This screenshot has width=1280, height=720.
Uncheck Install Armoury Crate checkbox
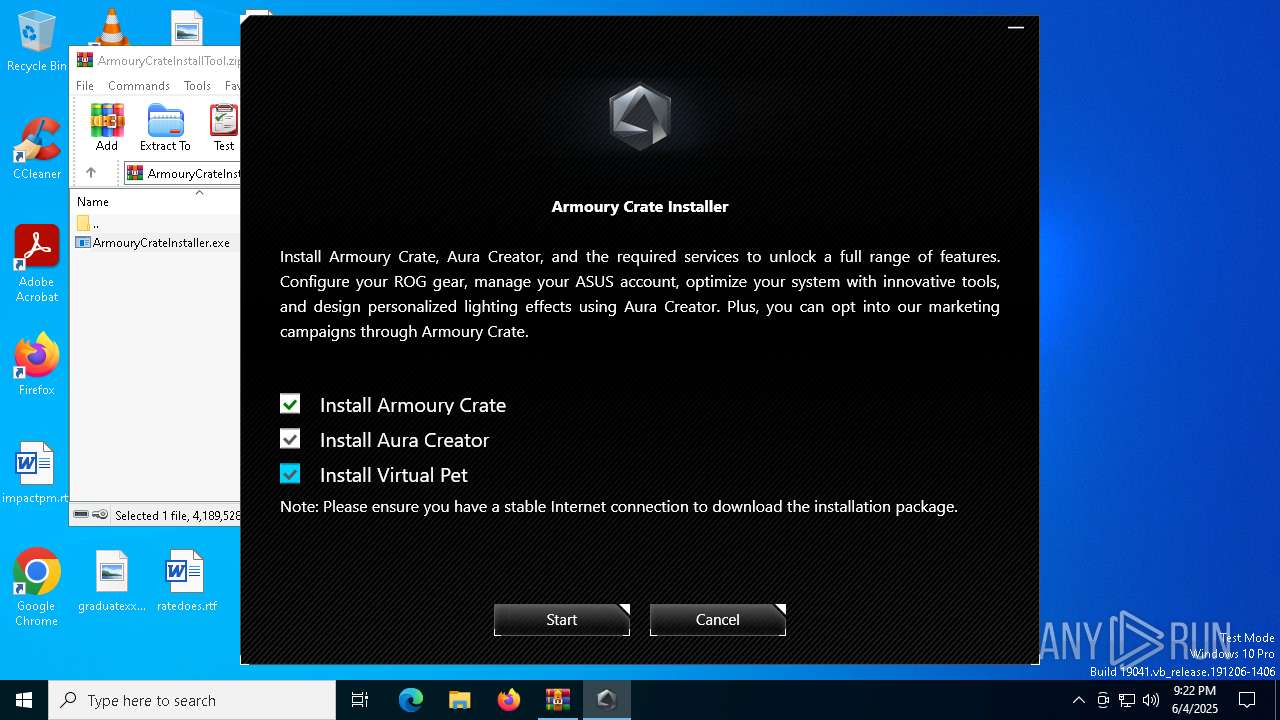point(290,404)
